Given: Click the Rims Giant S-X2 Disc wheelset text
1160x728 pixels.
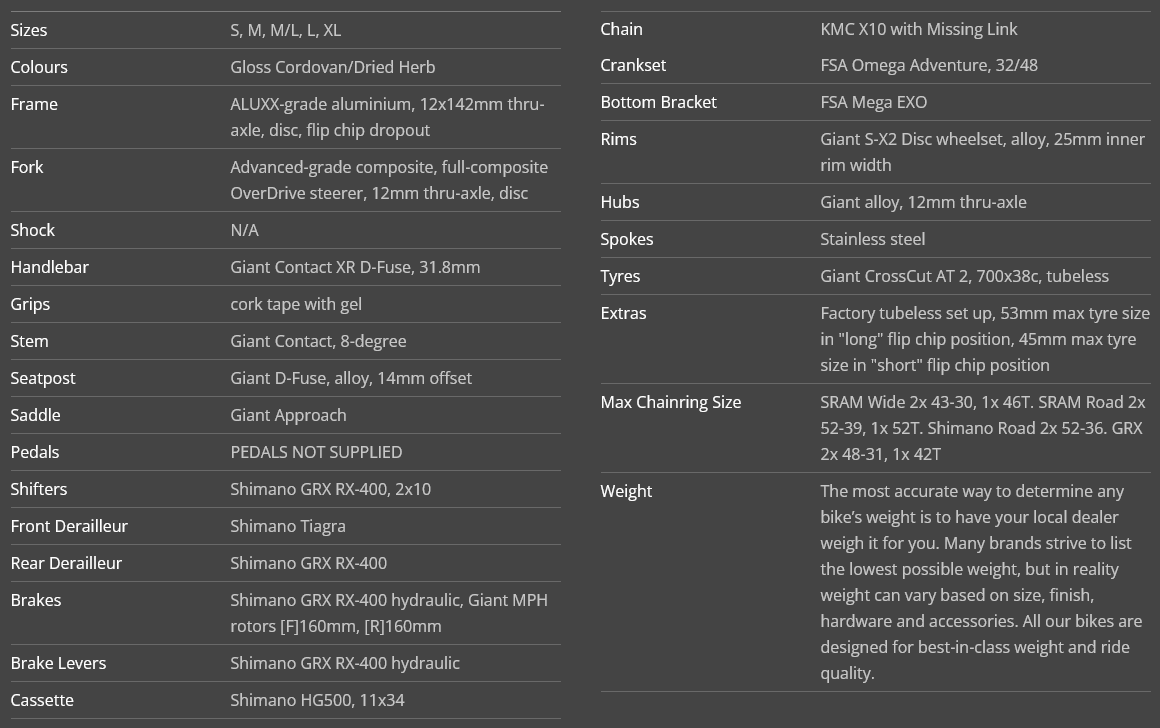Looking at the screenshot, I should tap(982, 152).
